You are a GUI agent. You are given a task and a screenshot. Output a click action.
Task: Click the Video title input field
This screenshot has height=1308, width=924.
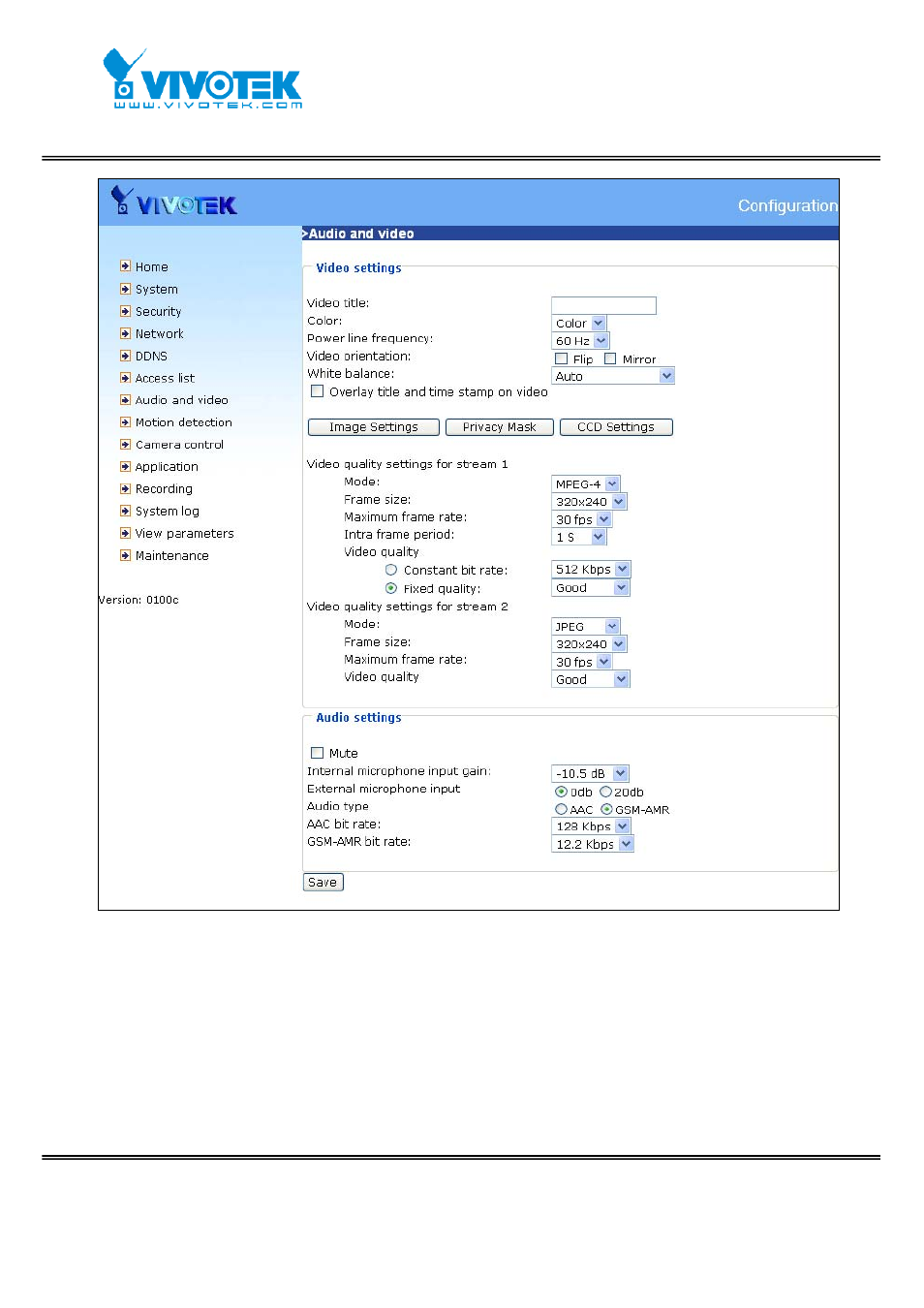604,305
